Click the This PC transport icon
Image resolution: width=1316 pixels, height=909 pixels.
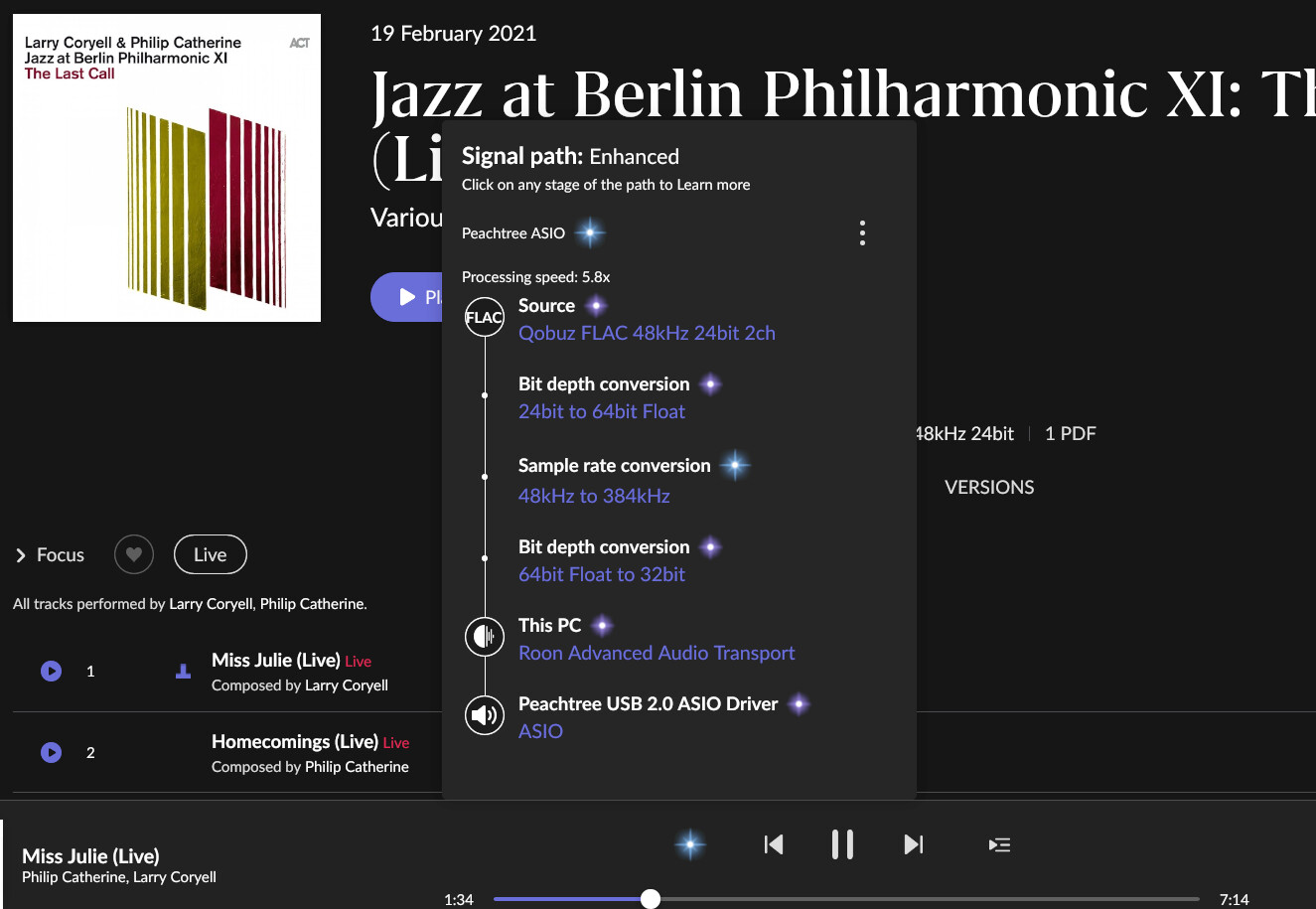(x=485, y=636)
